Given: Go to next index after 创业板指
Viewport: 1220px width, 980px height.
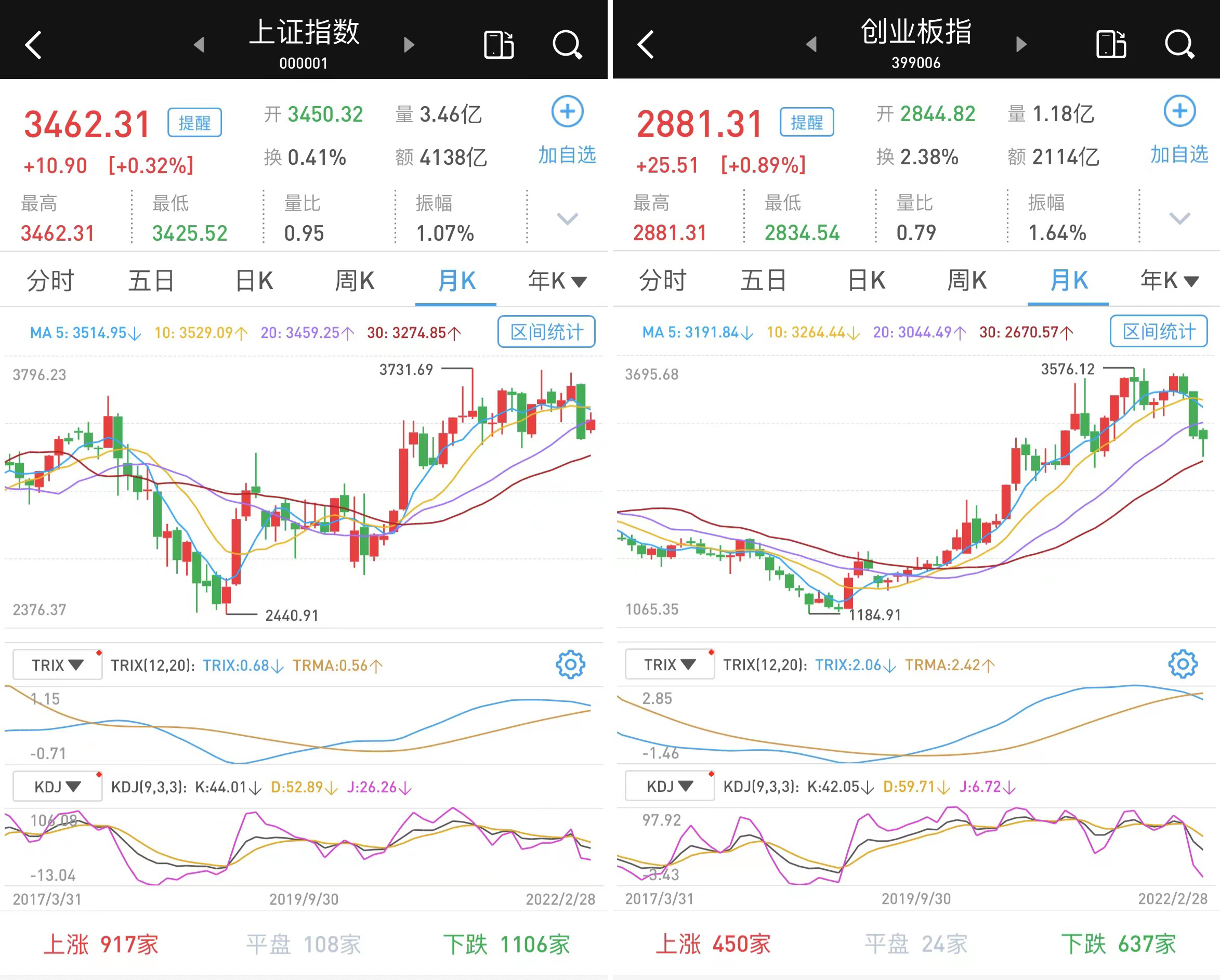Looking at the screenshot, I should coord(1021,44).
